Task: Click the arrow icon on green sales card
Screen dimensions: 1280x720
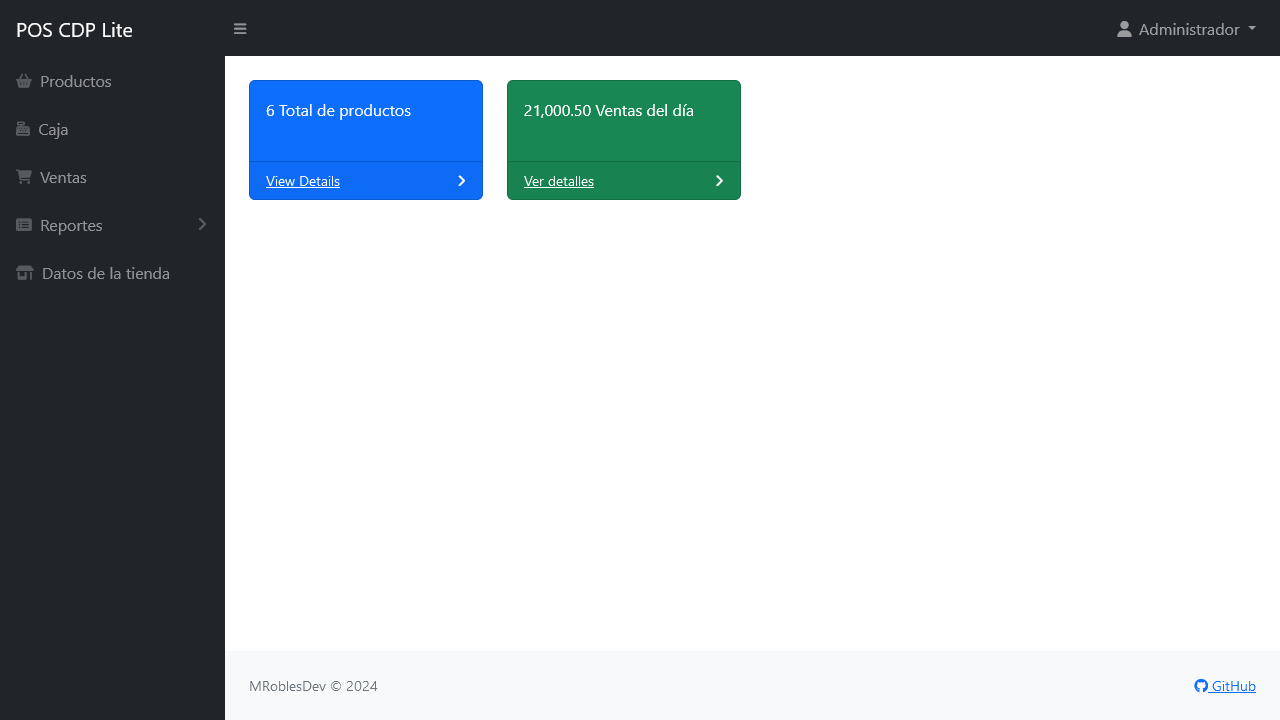Action: 720,181
